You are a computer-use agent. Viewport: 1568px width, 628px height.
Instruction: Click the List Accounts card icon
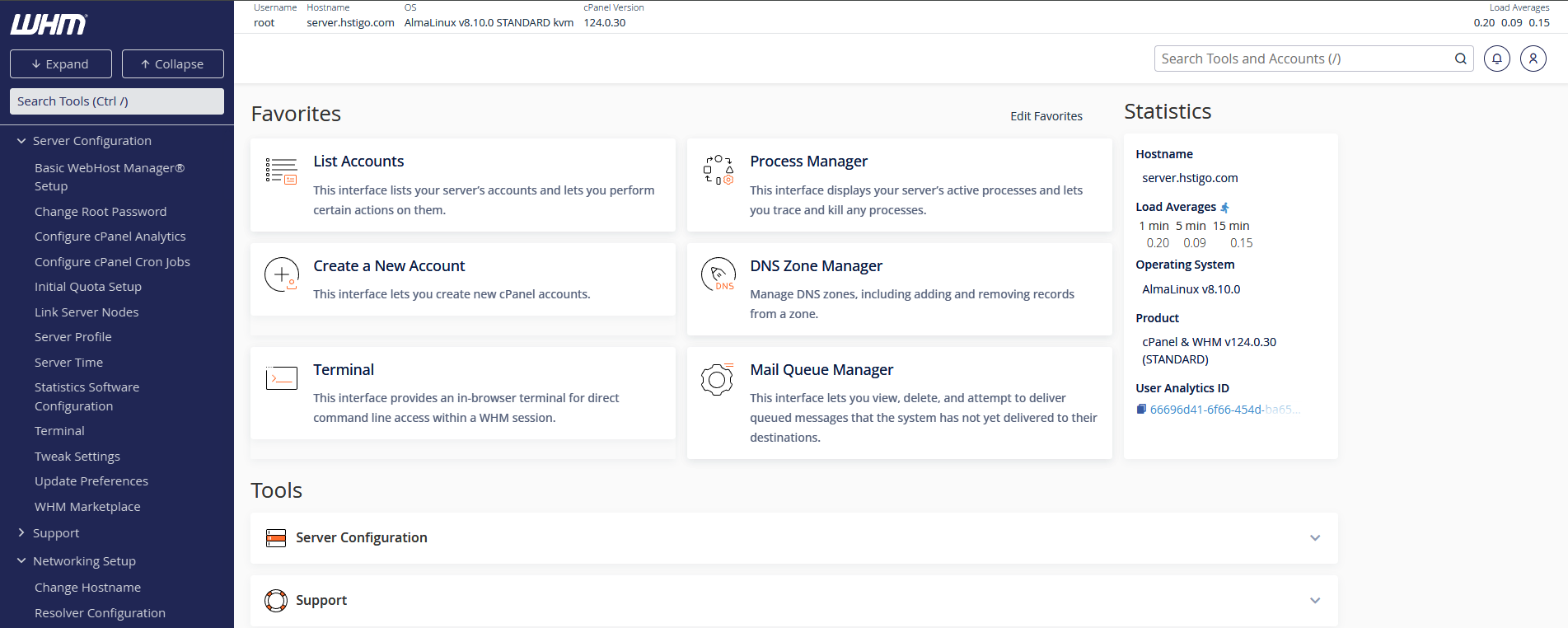coord(281,171)
